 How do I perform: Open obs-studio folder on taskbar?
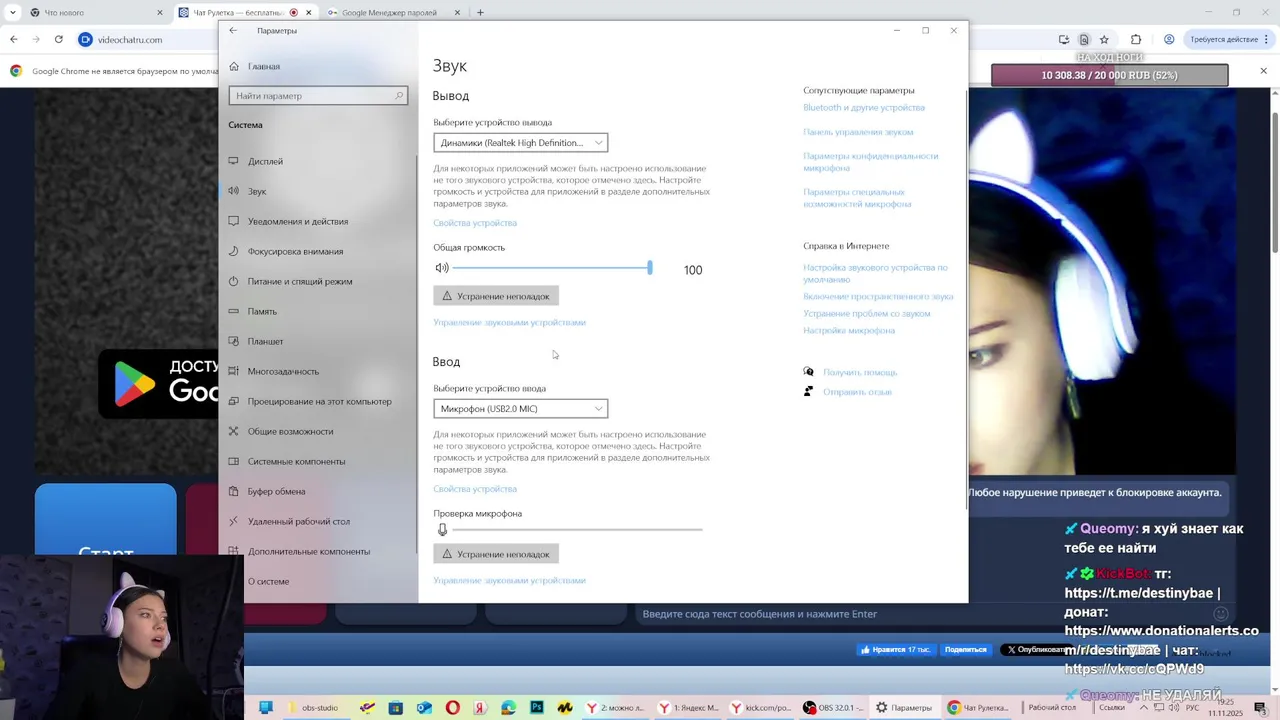coord(314,708)
